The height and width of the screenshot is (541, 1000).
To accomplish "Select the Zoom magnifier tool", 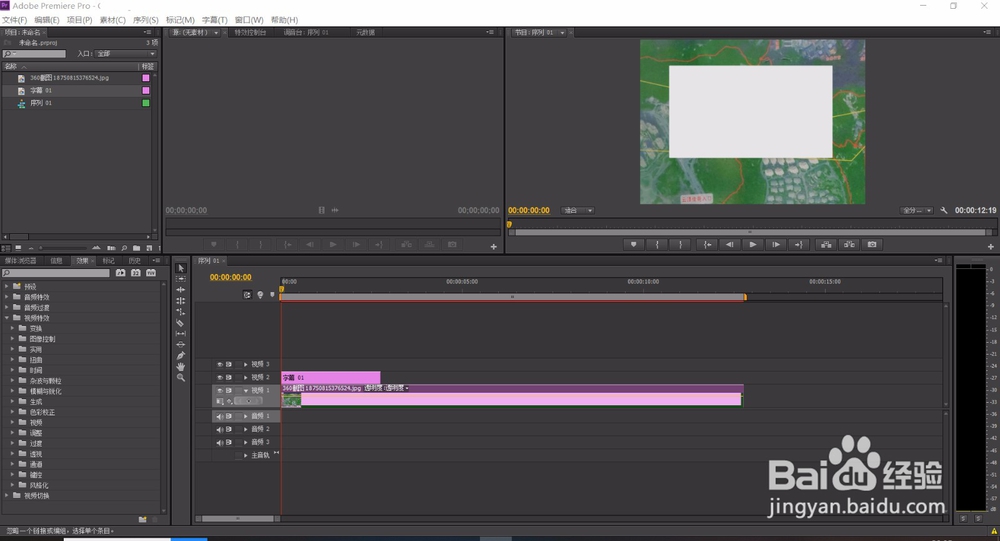I will pos(181,378).
